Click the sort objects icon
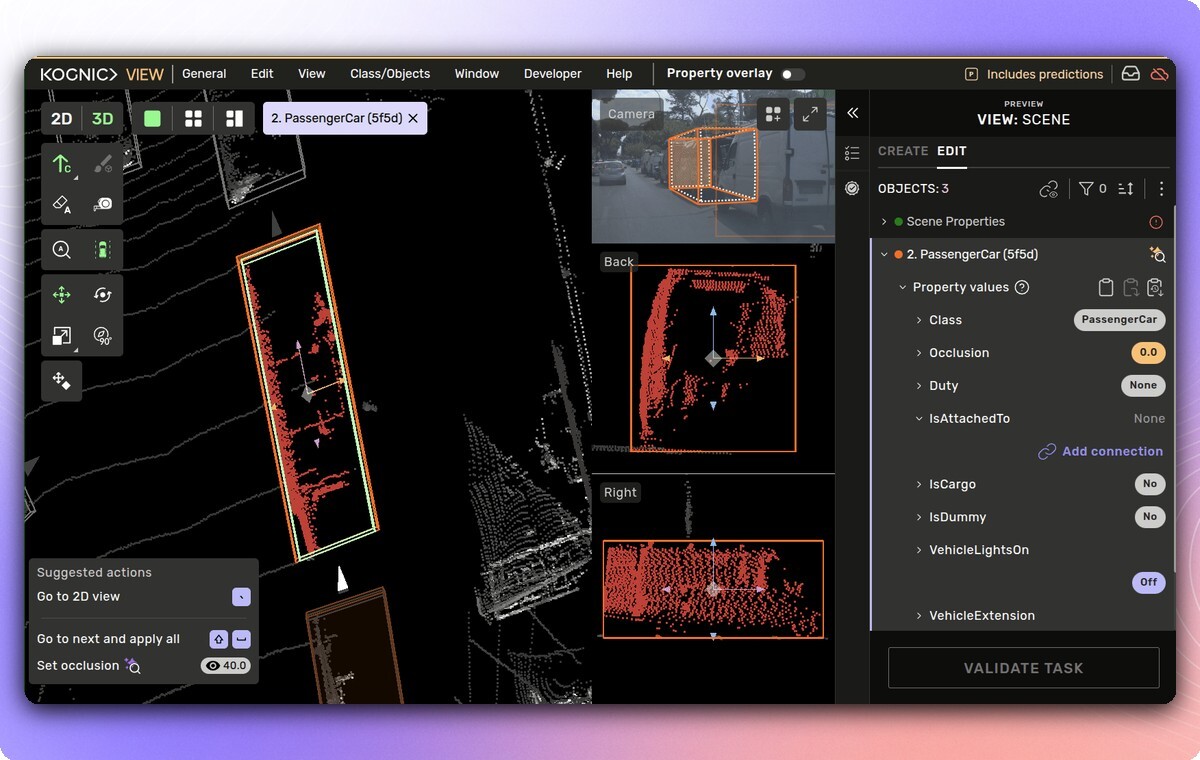The image size is (1200, 760). (1124, 188)
